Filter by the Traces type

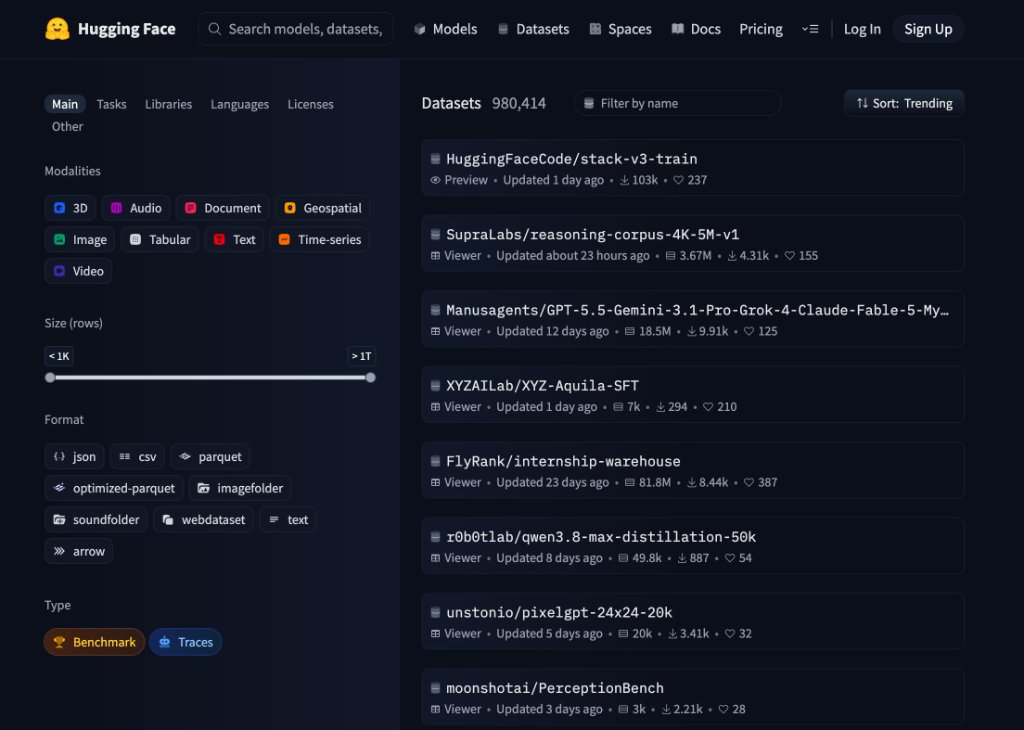[185, 642]
